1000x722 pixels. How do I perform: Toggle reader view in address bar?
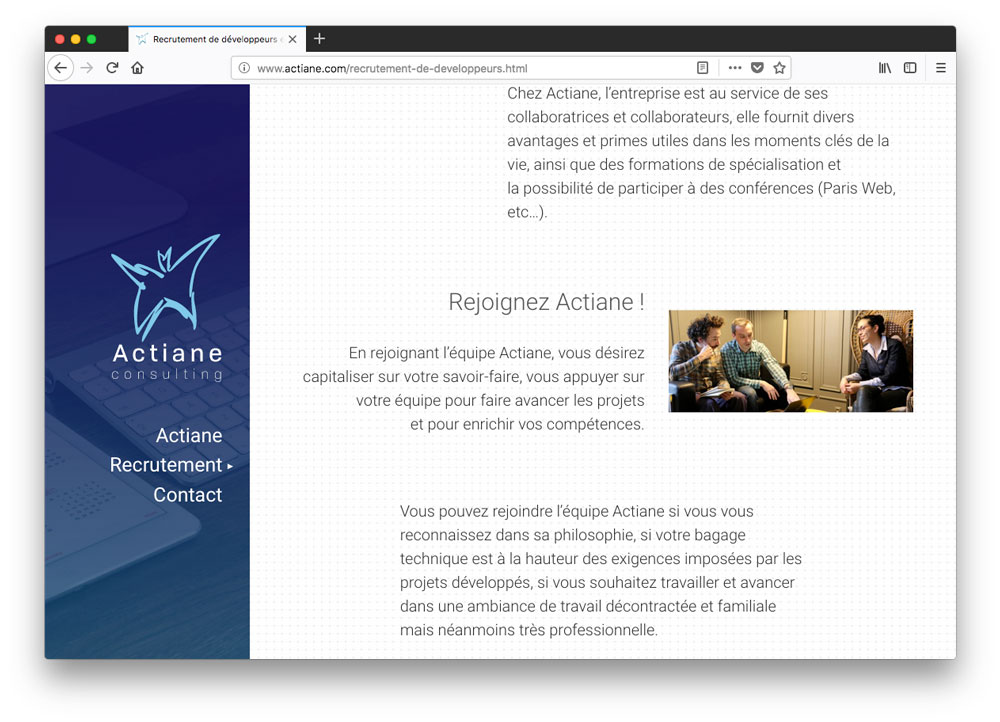[702, 68]
